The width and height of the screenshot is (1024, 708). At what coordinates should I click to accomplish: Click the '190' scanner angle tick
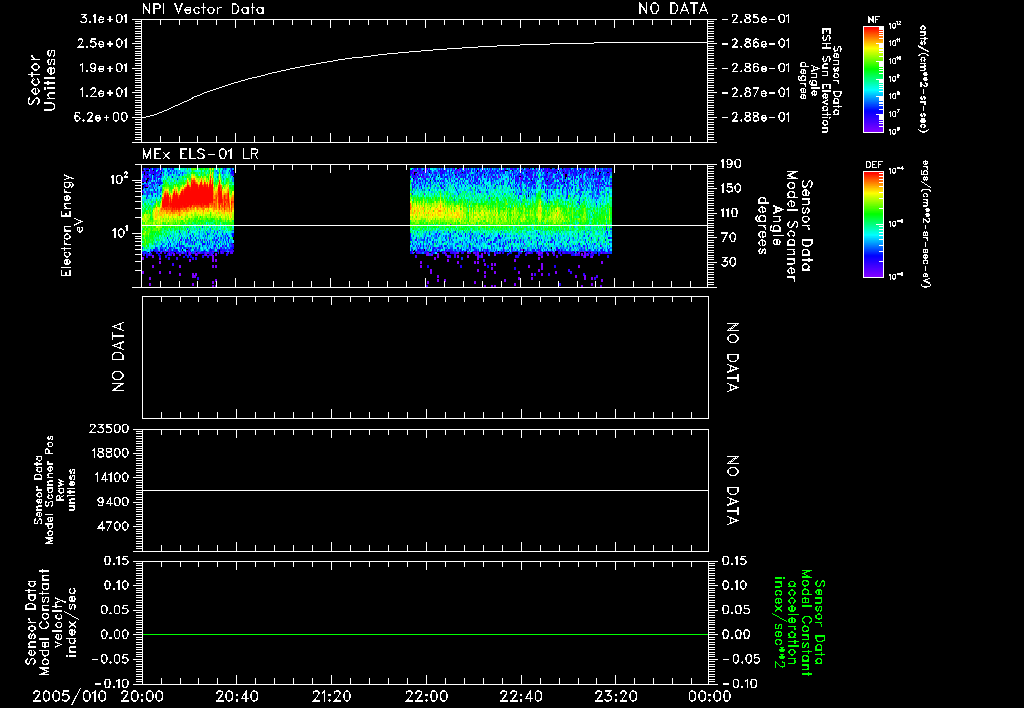tap(733, 163)
